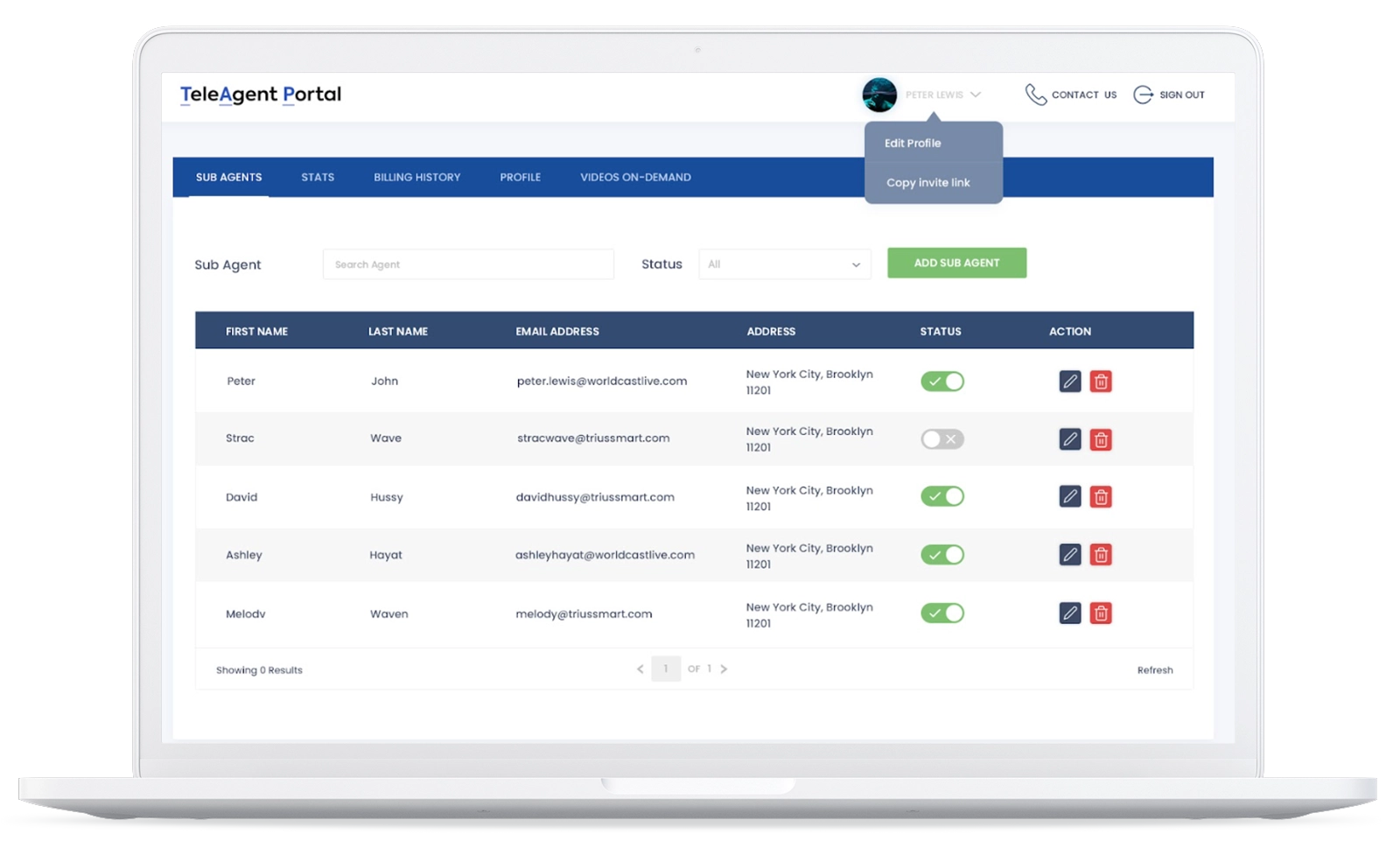Image resolution: width=1400 pixels, height=862 pixels.
Task: Click email ashleyhayat@worldcastlive.com
Action: coord(605,555)
